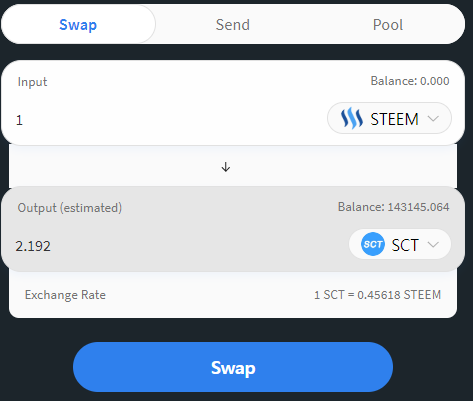Click the Output (estimated) label
This screenshot has height=401, width=473.
click(x=70, y=208)
